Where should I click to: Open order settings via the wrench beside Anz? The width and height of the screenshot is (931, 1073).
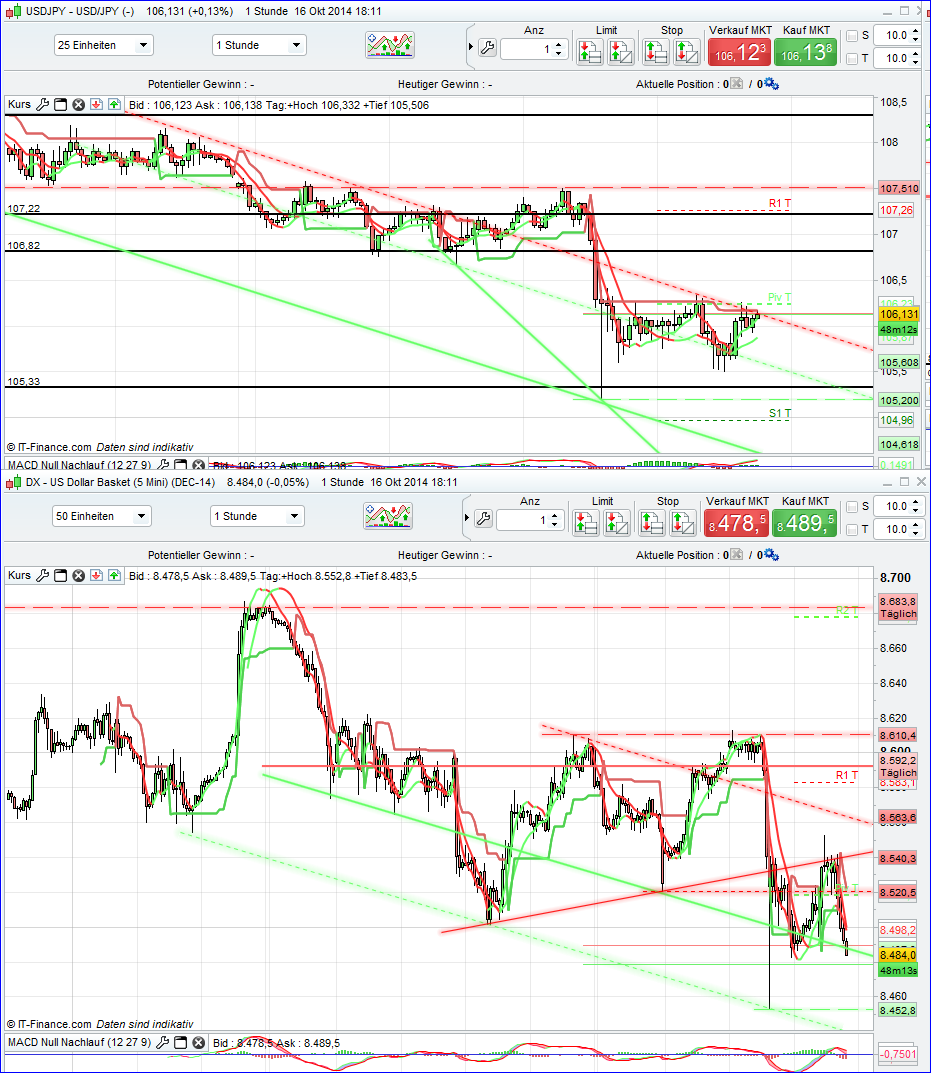click(x=487, y=48)
